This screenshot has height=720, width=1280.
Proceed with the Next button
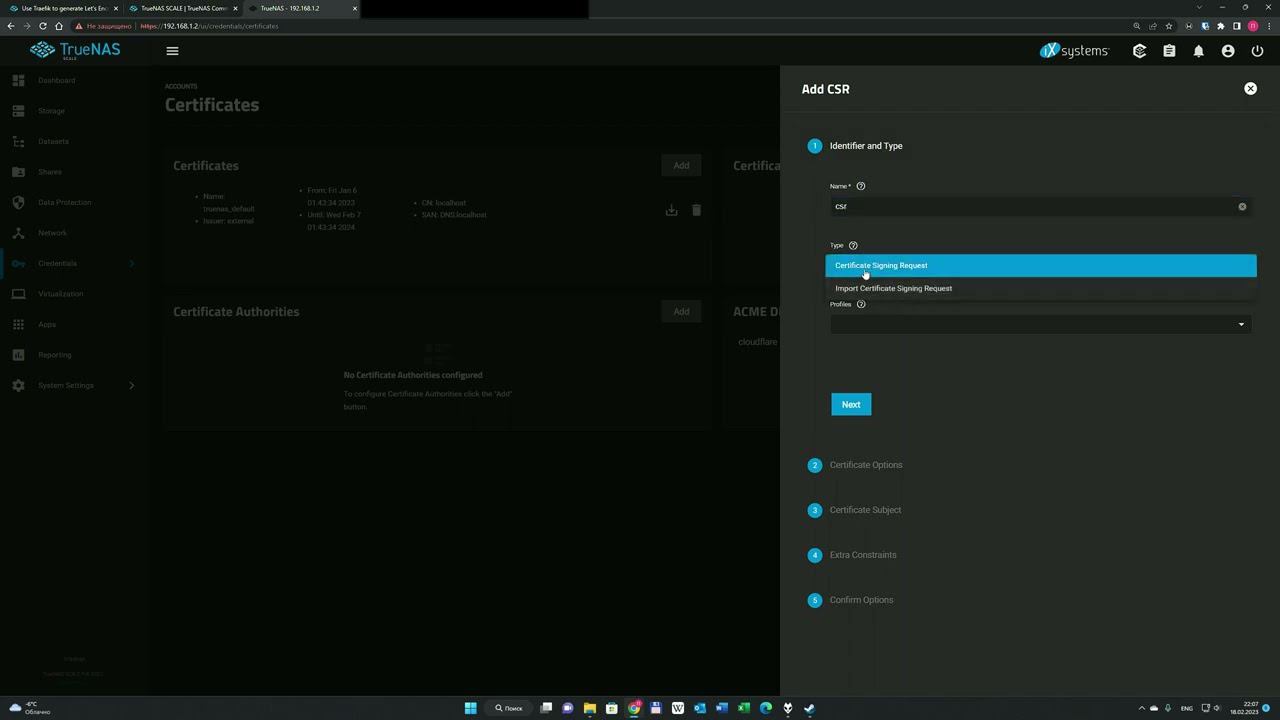click(851, 404)
